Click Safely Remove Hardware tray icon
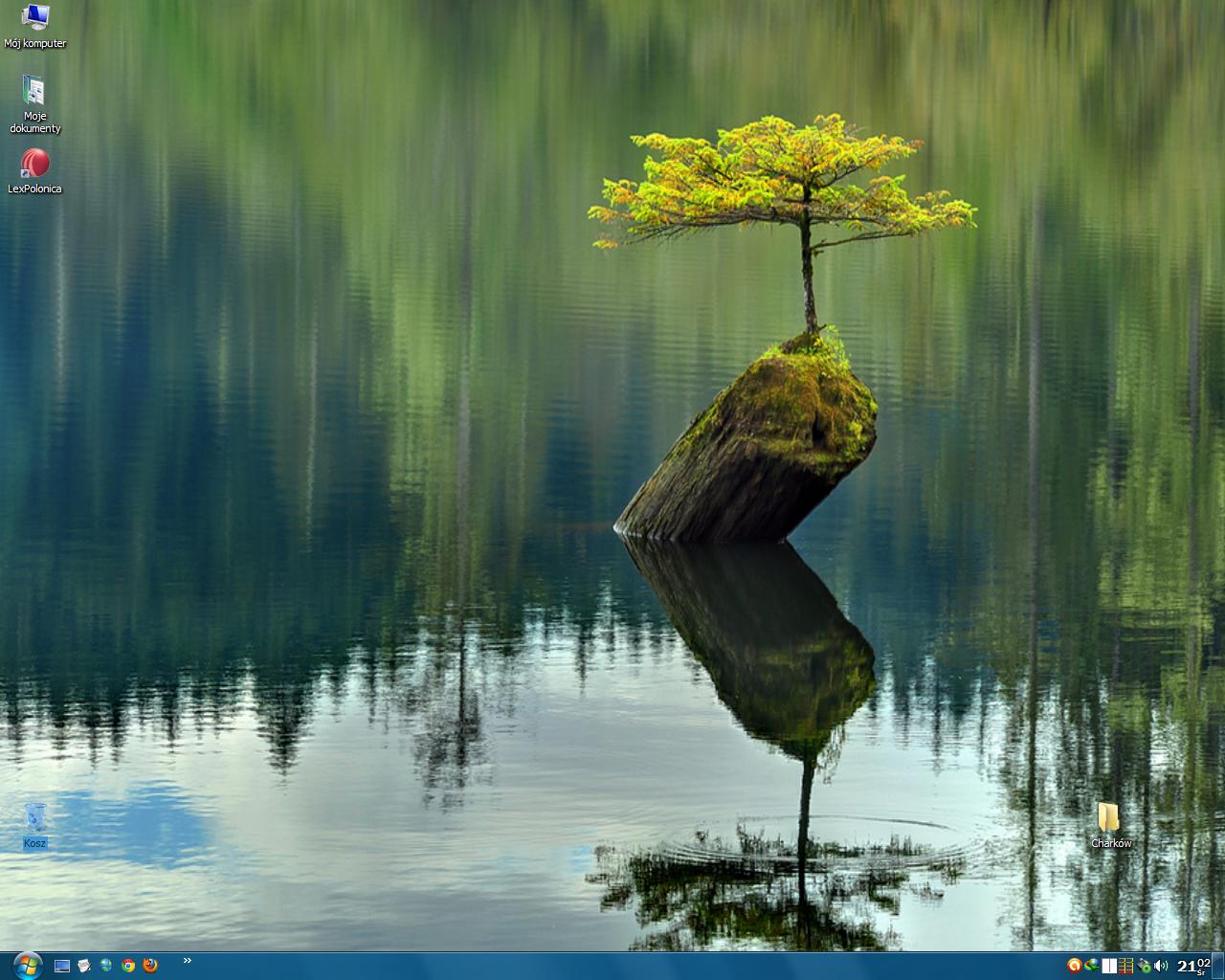1225x980 pixels. 1144,966
